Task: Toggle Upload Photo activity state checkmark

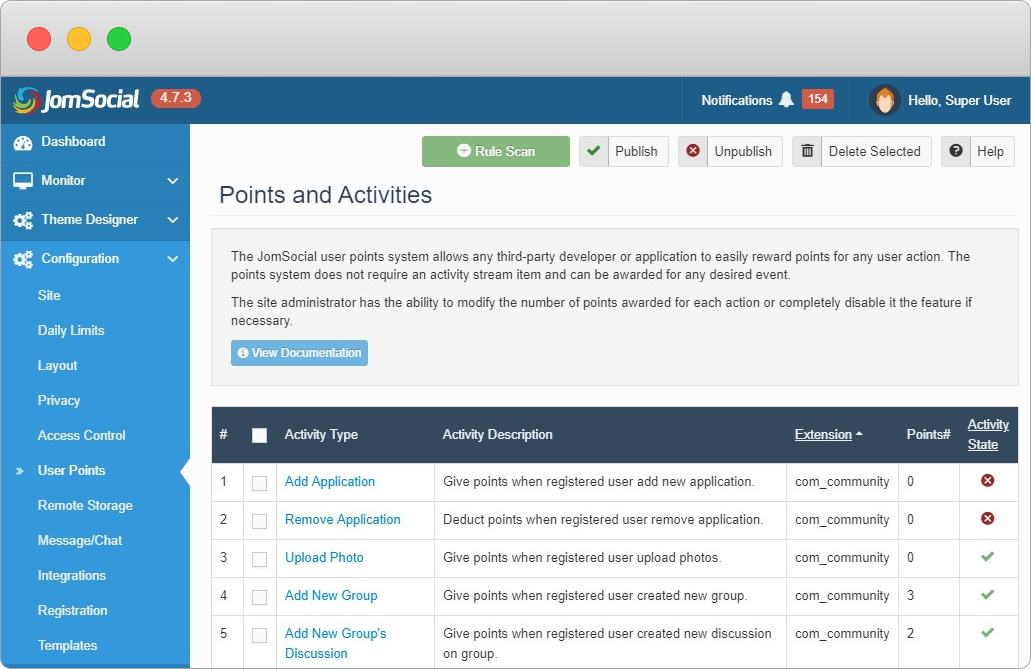Action: [988, 557]
